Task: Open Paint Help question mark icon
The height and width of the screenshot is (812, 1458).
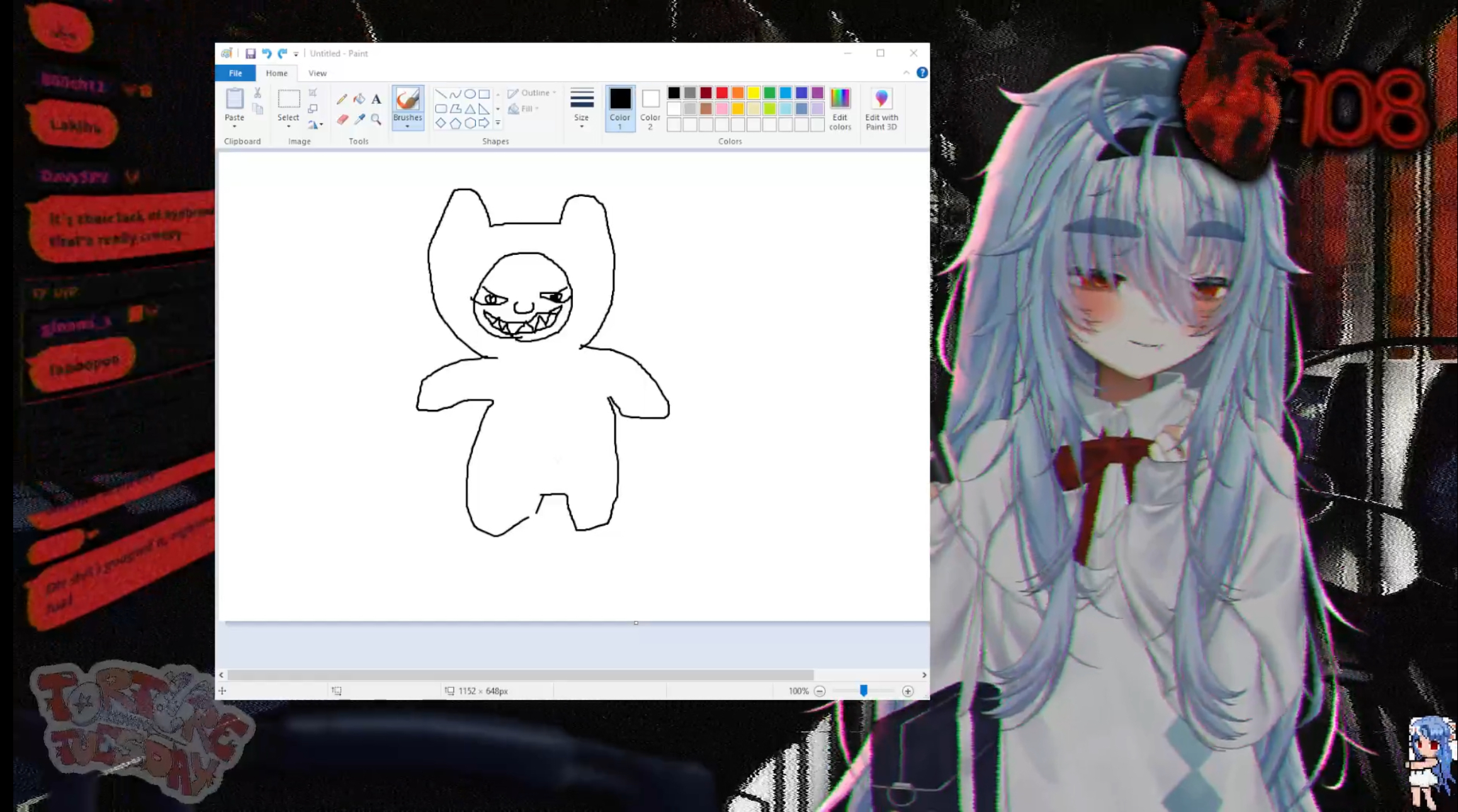Action: 922,73
